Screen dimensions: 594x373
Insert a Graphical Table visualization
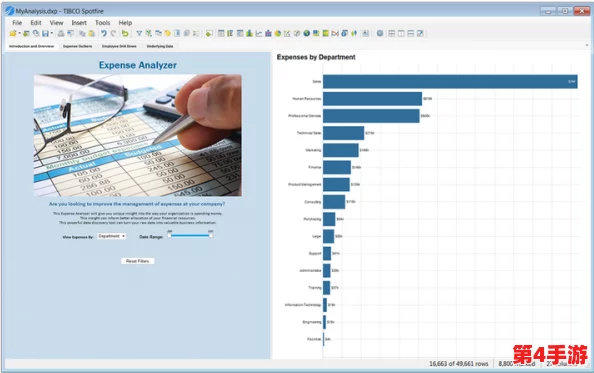[240, 33]
